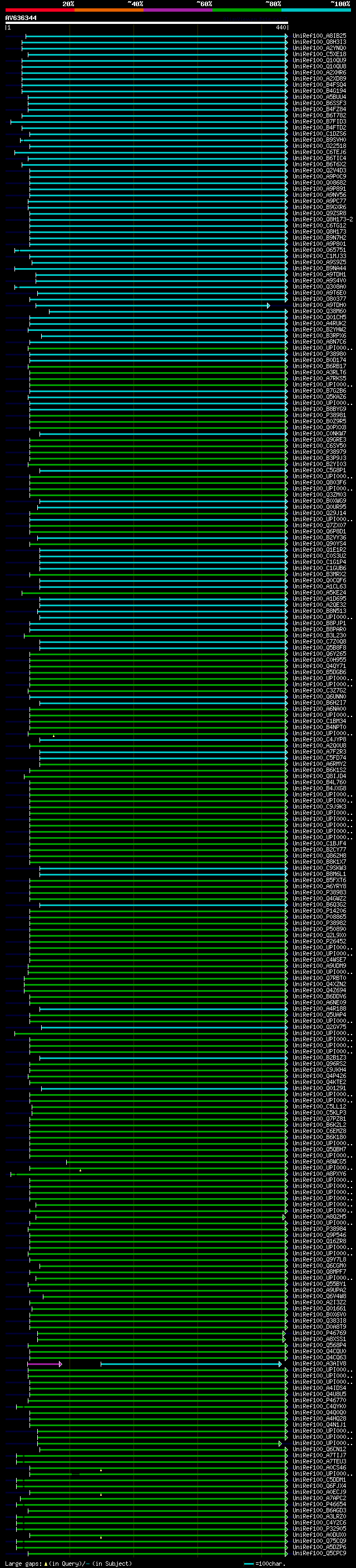Select hit label UniRef100_C4JYP8
This screenshot has width=356, height=1568.
coord(319,740)
